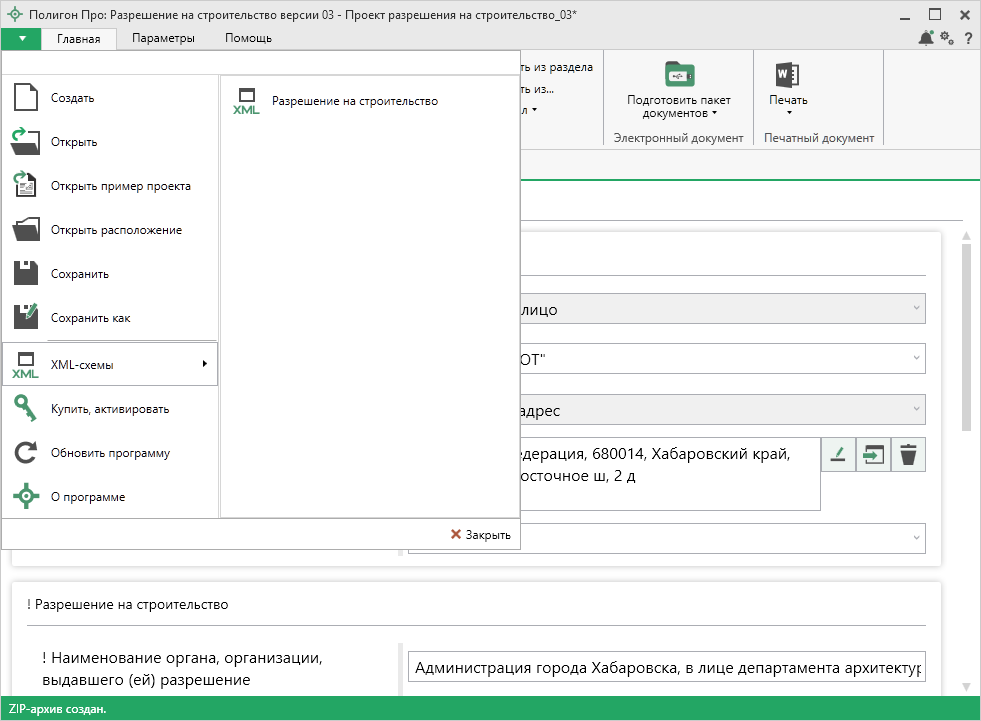The width and height of the screenshot is (981, 721).
Task: Open a project via the Открыть icon
Action: (x=26, y=142)
